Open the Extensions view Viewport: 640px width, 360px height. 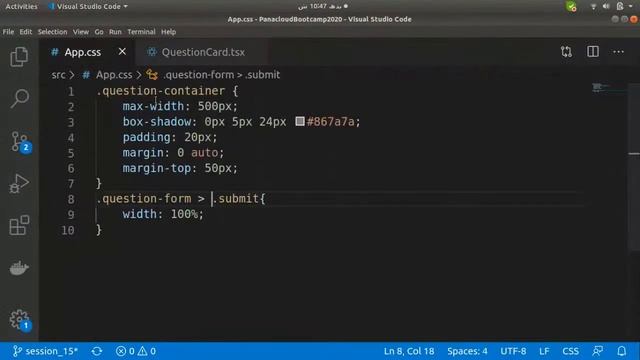coord(19,225)
